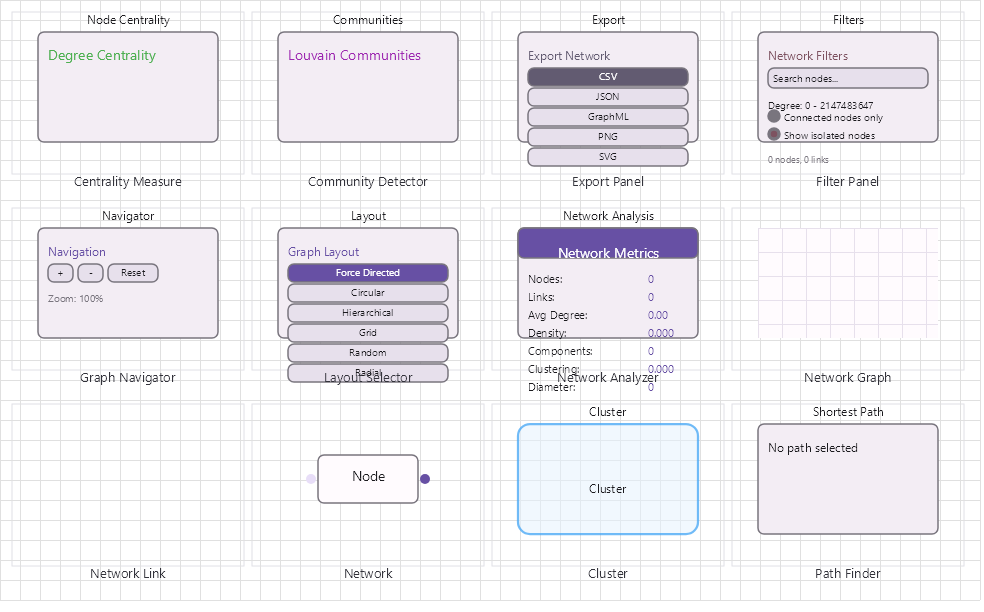Click the 'Export Panel' caption

607,181
